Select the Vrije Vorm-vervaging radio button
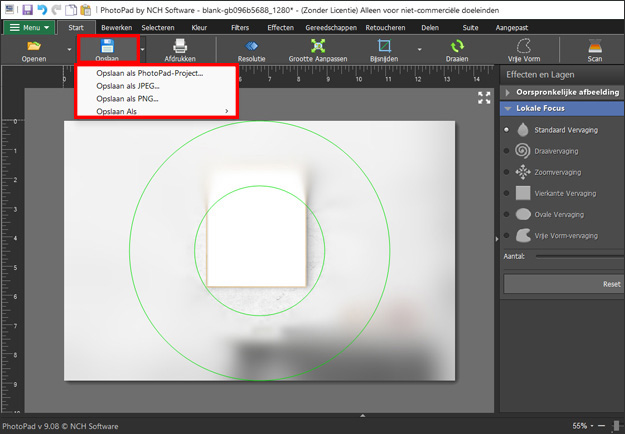Viewport: 625px width, 434px height. pos(507,235)
